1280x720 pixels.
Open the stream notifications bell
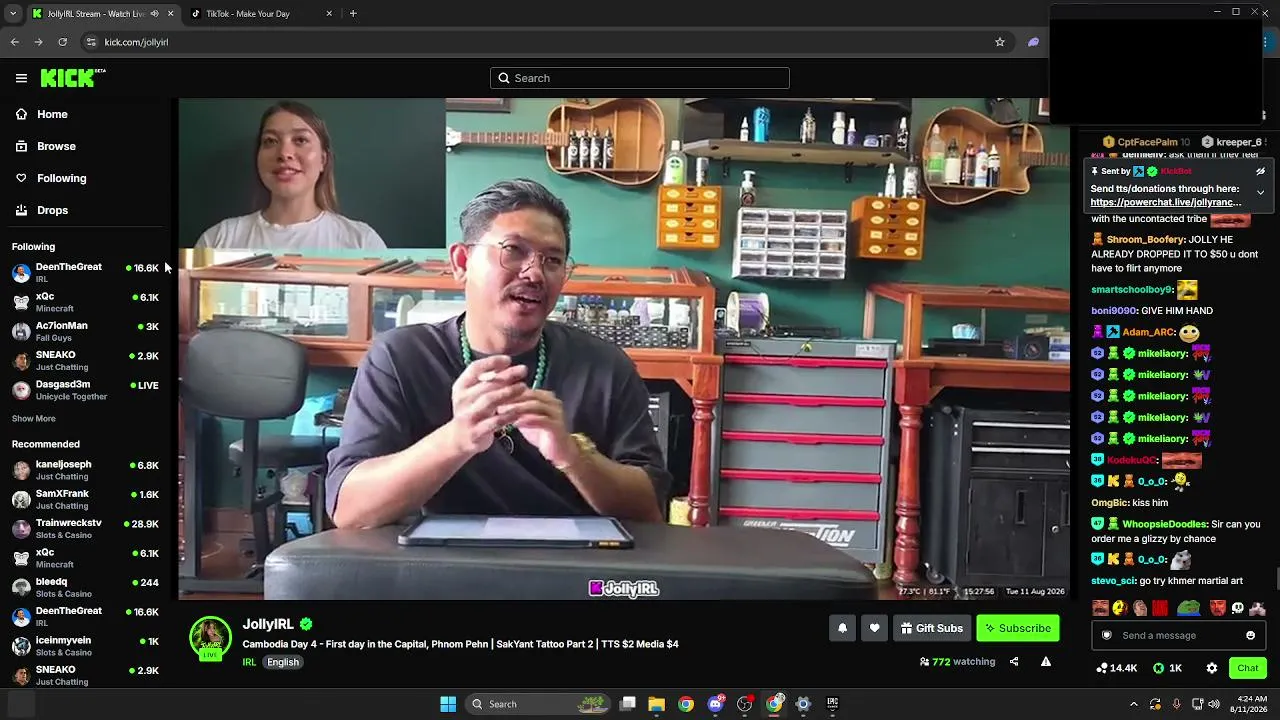click(x=842, y=628)
